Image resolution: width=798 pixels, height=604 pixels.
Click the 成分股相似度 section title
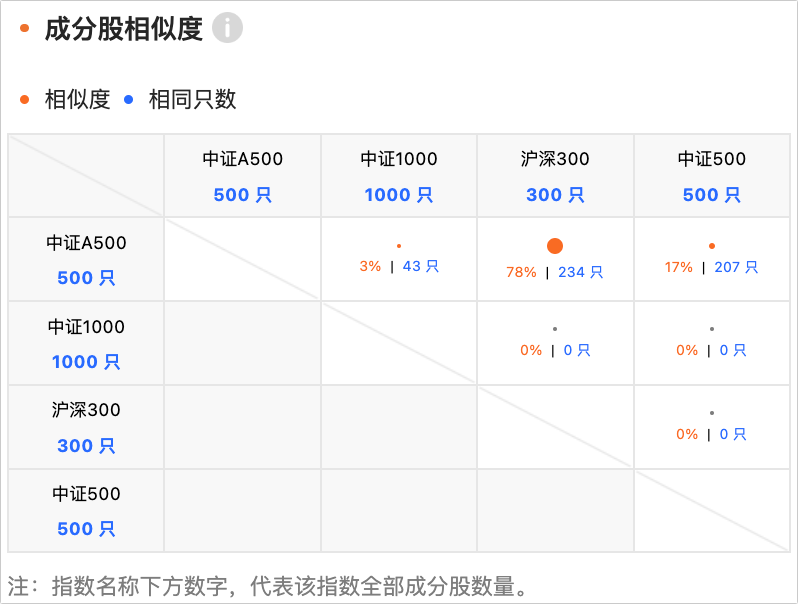124,29
